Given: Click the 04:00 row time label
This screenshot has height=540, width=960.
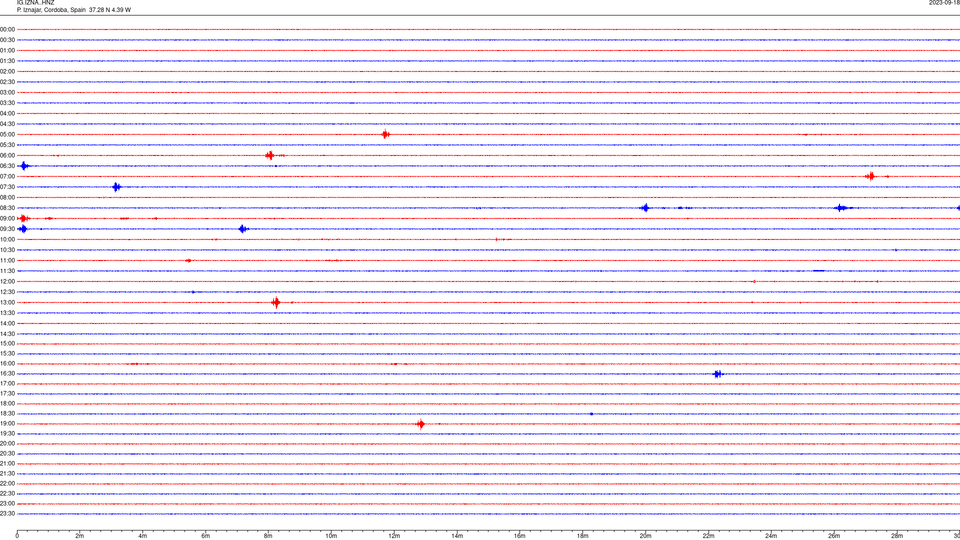Looking at the screenshot, I should 7,113.
